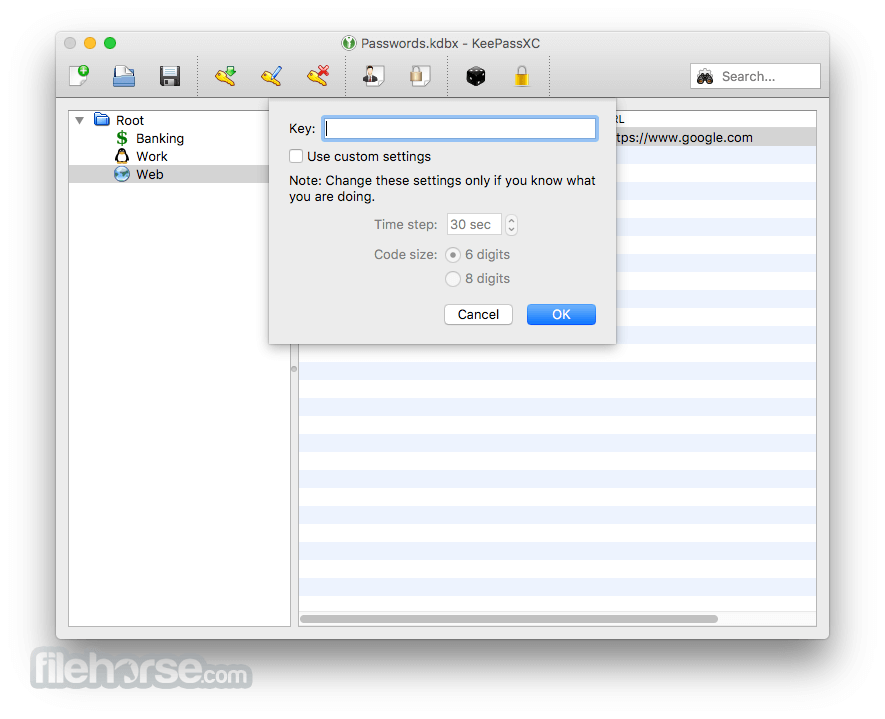Screen dimensions: 885x719
Task: Click KeePassXC logo in title bar
Action: [x=349, y=43]
